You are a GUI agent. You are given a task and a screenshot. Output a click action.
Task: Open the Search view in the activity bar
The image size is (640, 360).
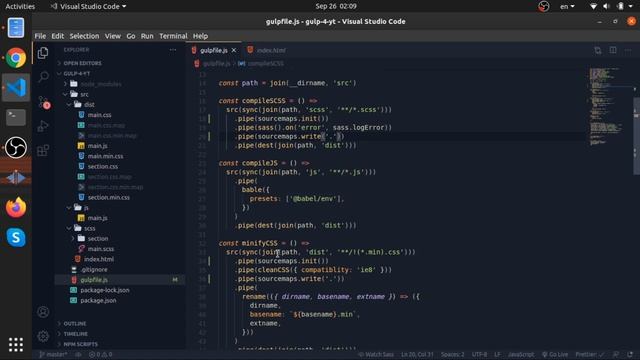[43, 77]
